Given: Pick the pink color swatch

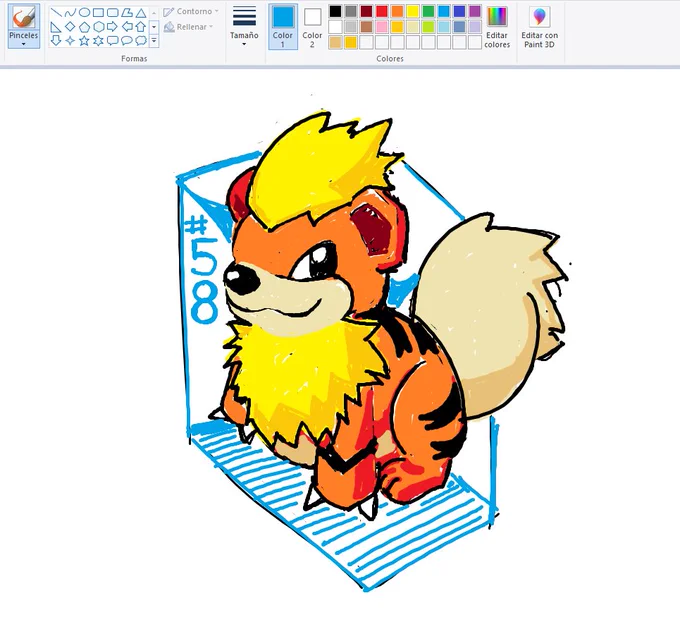Looking at the screenshot, I should pyautogui.click(x=382, y=27).
